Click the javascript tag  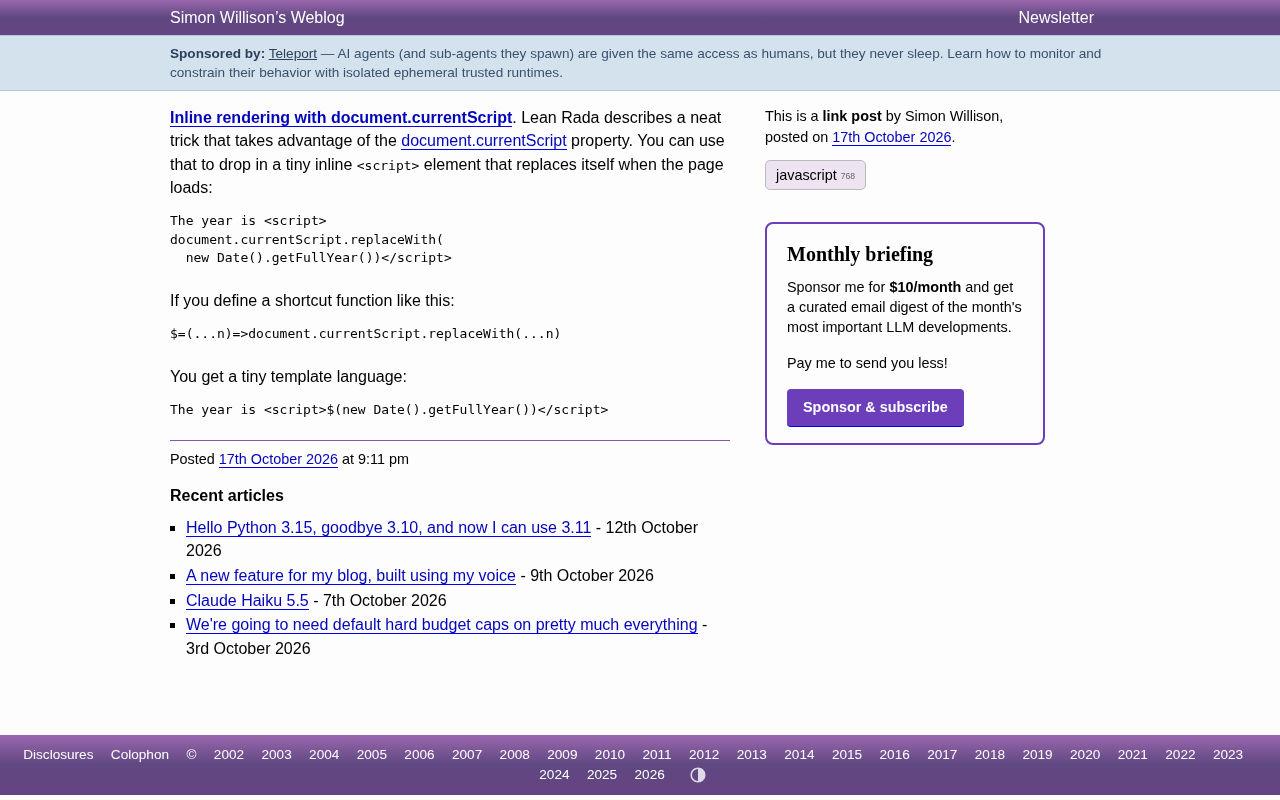tap(815, 175)
